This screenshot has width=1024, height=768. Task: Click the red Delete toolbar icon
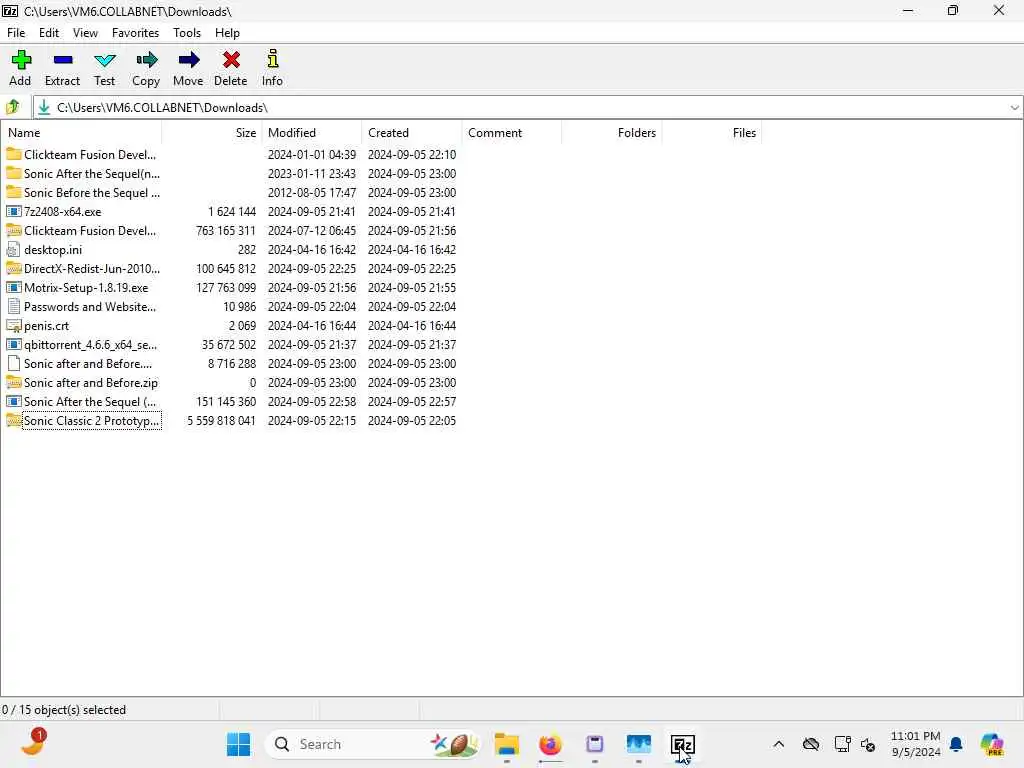[231, 60]
